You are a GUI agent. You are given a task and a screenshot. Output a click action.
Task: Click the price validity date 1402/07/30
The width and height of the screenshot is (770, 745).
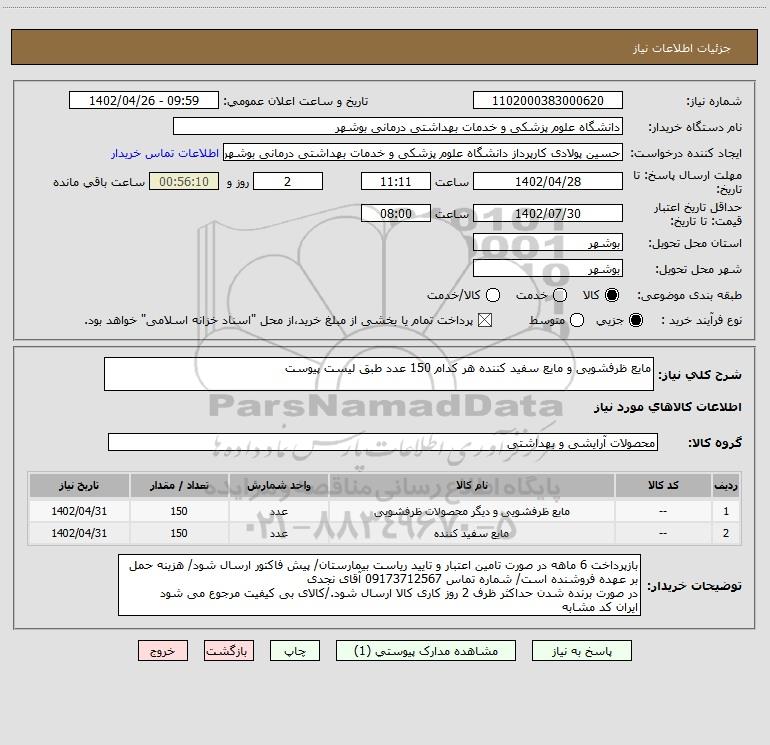coord(548,213)
